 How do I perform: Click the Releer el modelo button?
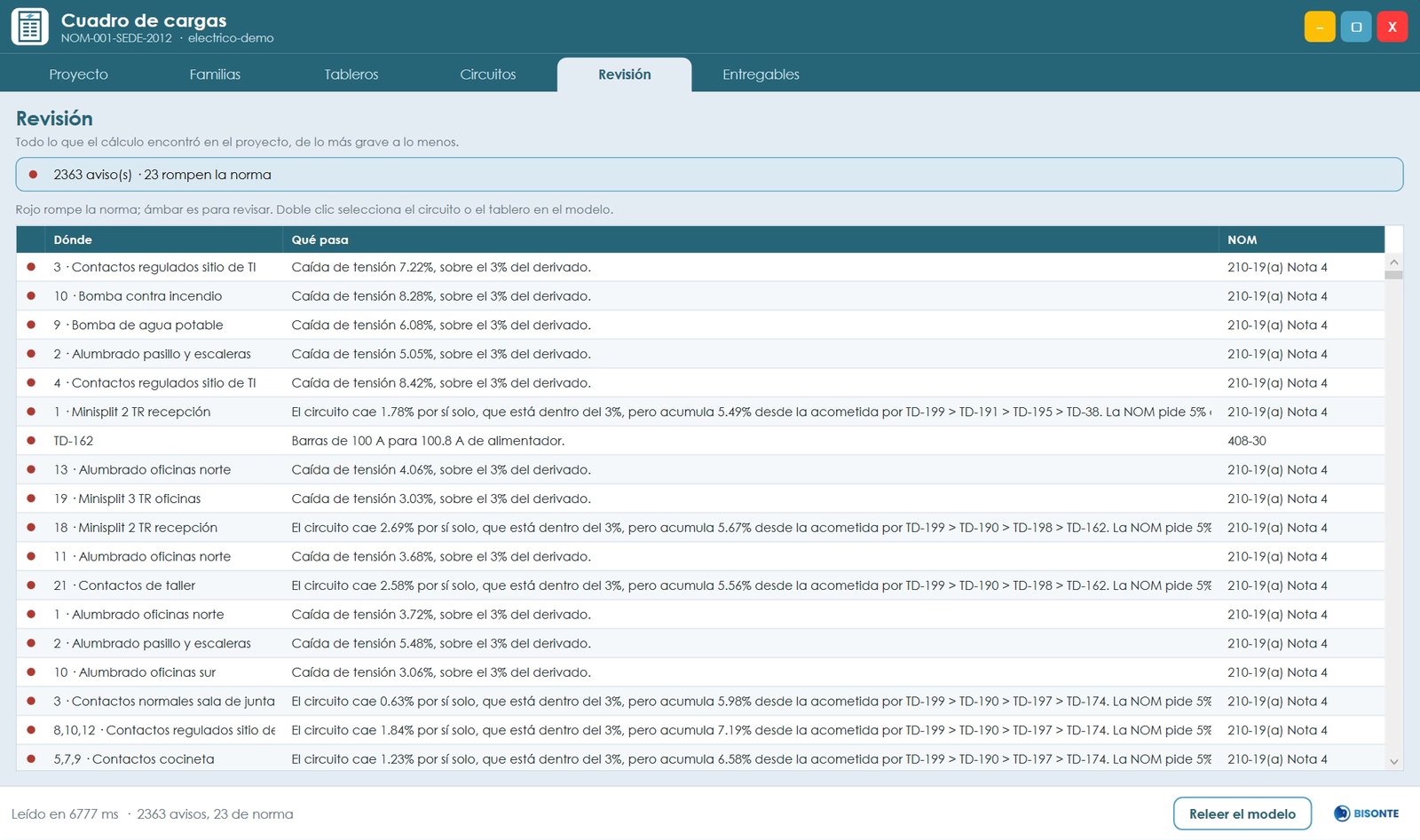pyautogui.click(x=1242, y=813)
